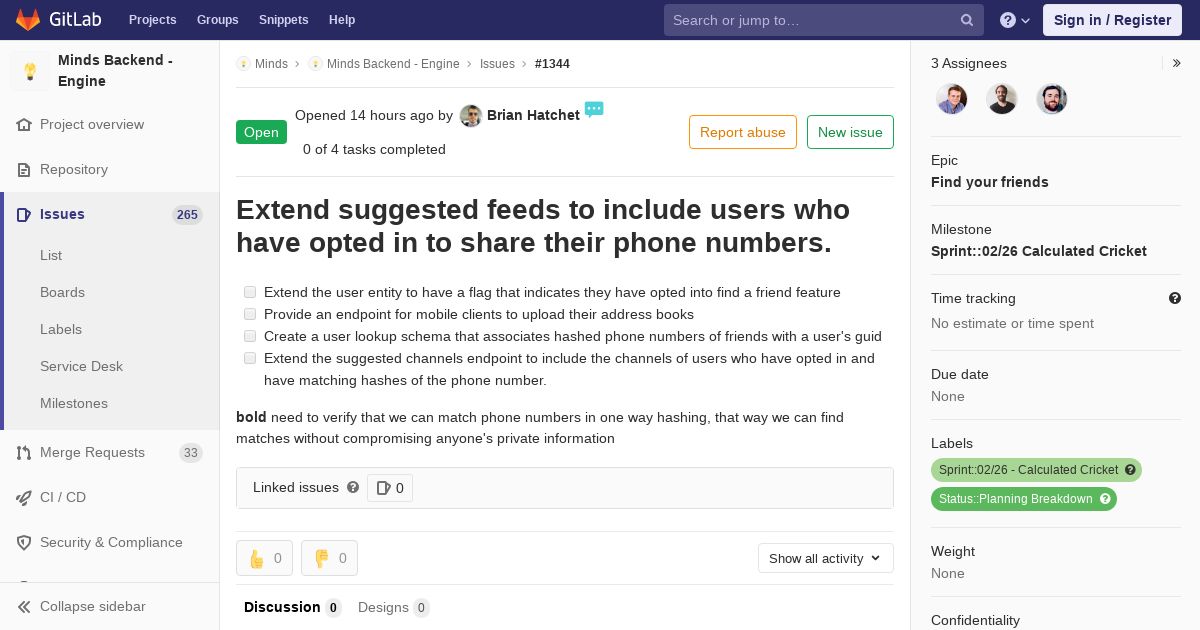Click the search magnifier icon
The height and width of the screenshot is (630, 1200).
click(967, 20)
